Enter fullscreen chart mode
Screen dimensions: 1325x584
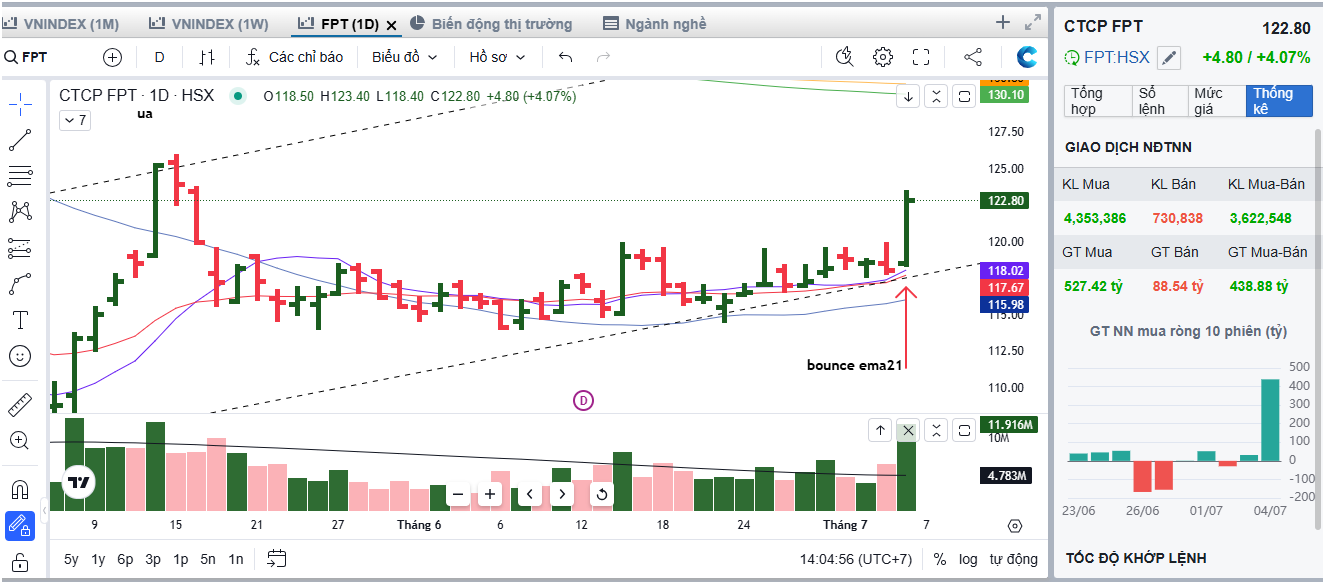click(x=921, y=57)
